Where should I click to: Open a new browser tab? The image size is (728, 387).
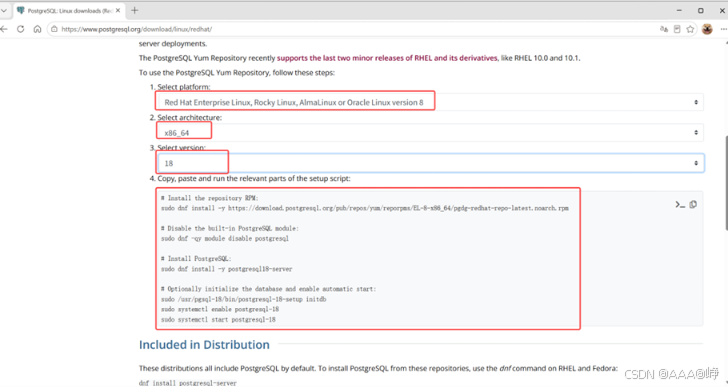click(135, 10)
